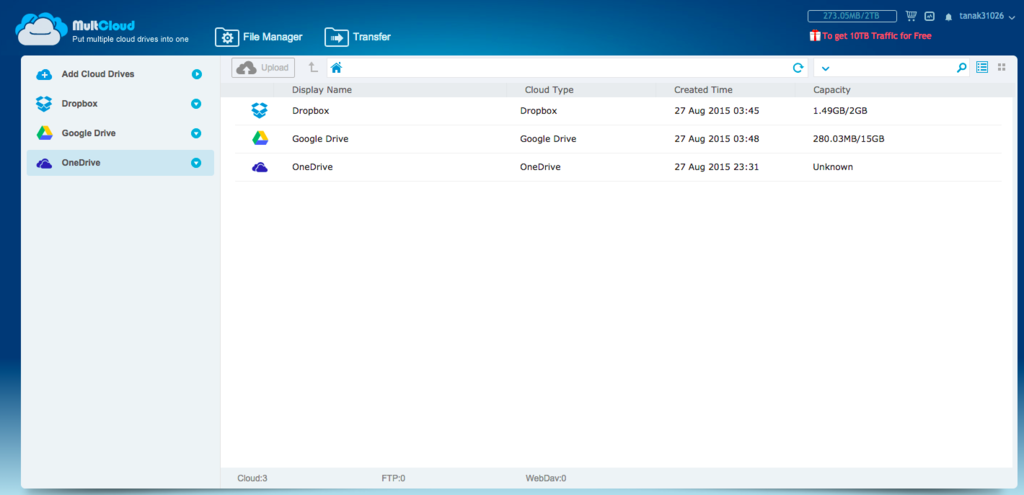The image size is (1024, 495).
Task: Click the Dropbox icon in the sidebar
Action: 44,104
